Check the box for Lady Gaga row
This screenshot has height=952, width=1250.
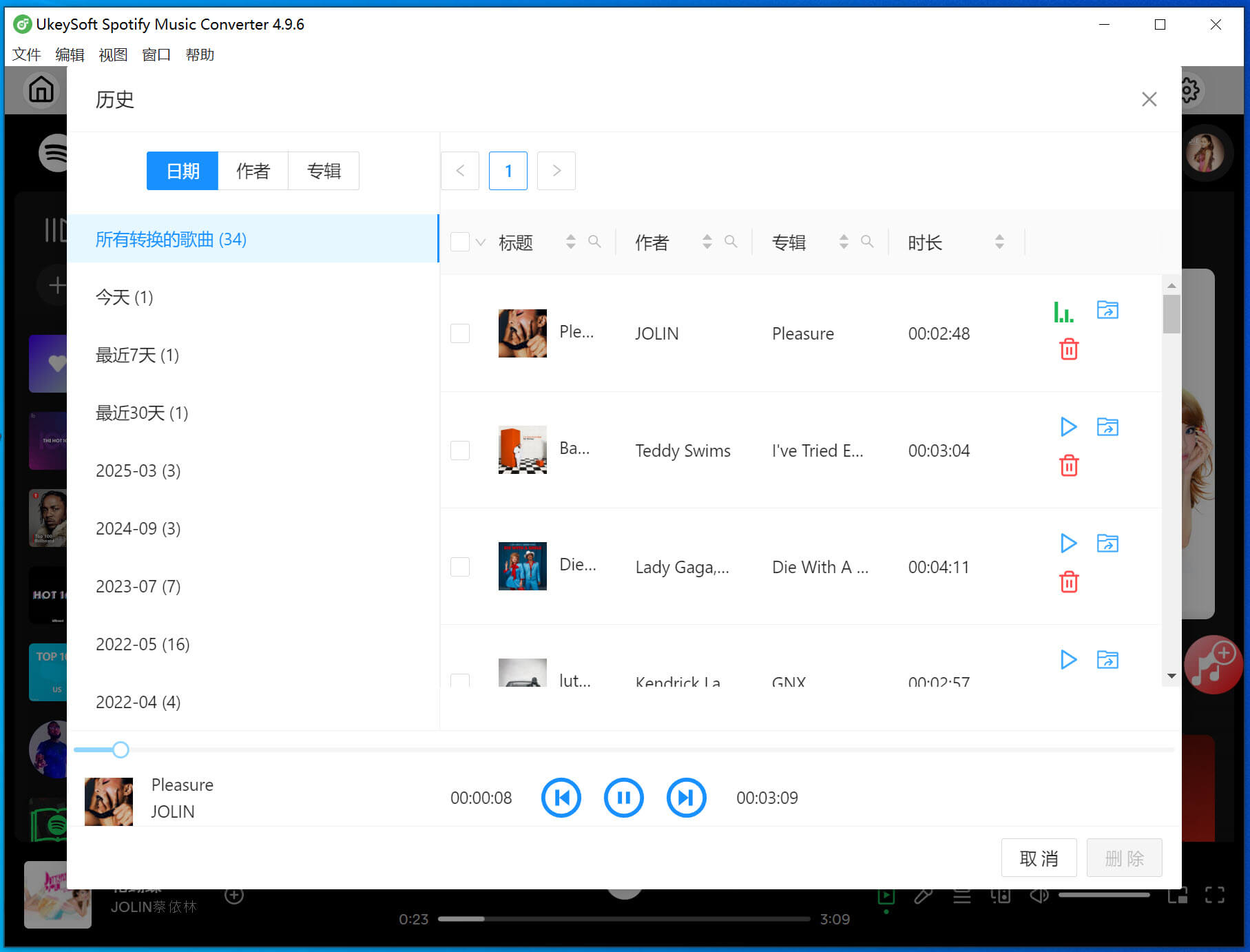(x=460, y=567)
